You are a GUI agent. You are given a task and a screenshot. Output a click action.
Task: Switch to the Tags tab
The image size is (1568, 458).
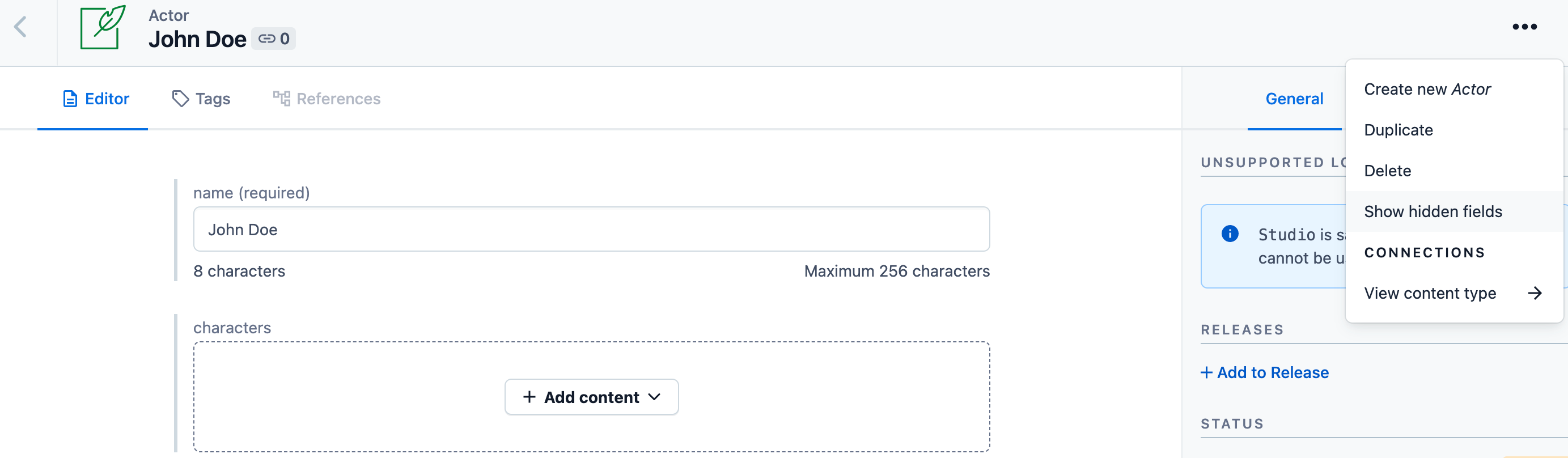[x=213, y=99]
